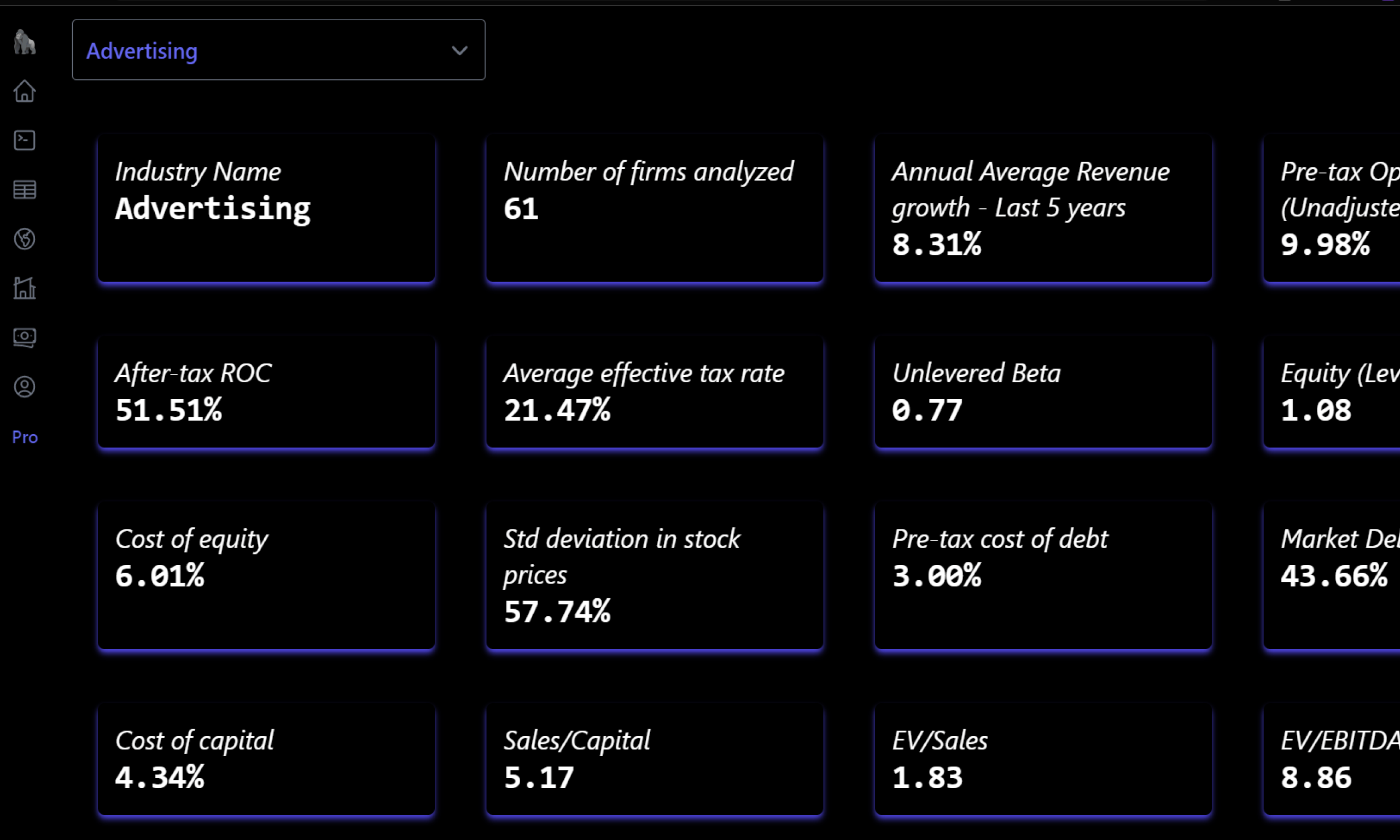Expand the Advertising industry dropdown chevron
This screenshot has width=1400, height=840.
tap(459, 50)
